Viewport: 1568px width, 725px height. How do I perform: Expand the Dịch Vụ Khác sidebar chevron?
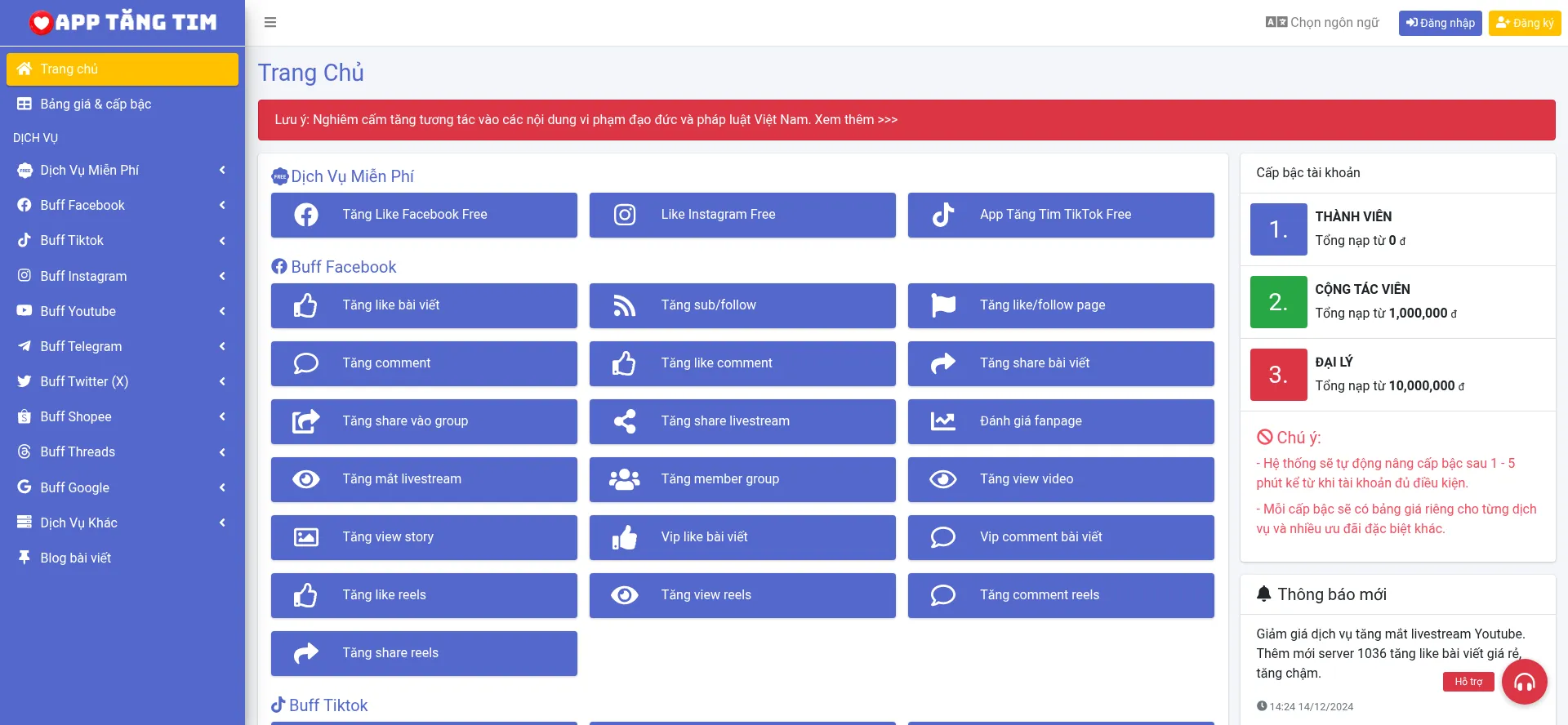click(x=222, y=523)
